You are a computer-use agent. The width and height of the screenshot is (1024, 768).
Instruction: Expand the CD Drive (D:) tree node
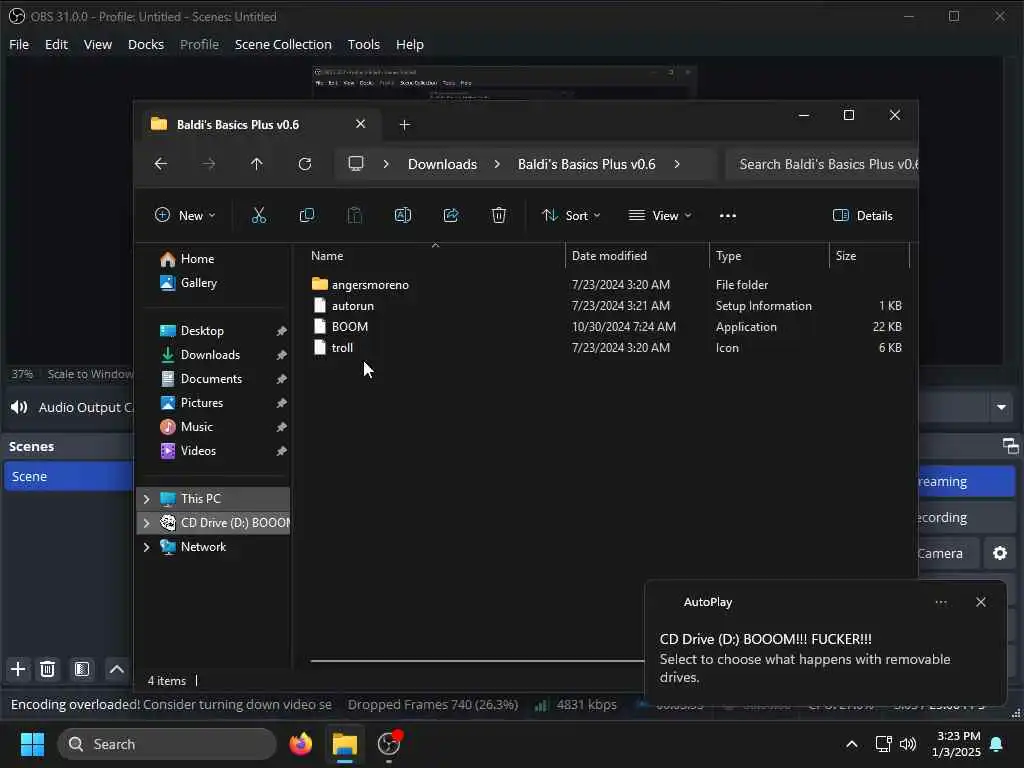tap(146, 523)
